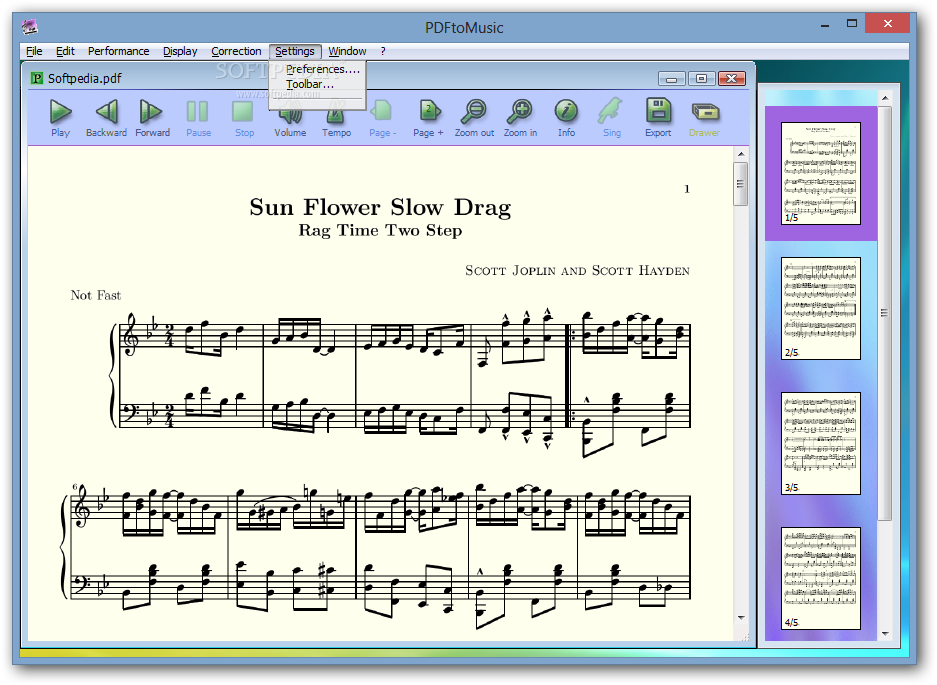
Task: Click the Zoom out magnifier
Action: pyautogui.click(x=474, y=118)
